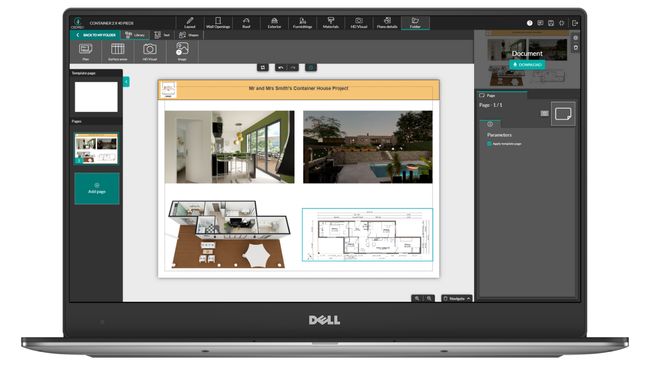Undo the last action
The image size is (650, 366).
tap(281, 67)
